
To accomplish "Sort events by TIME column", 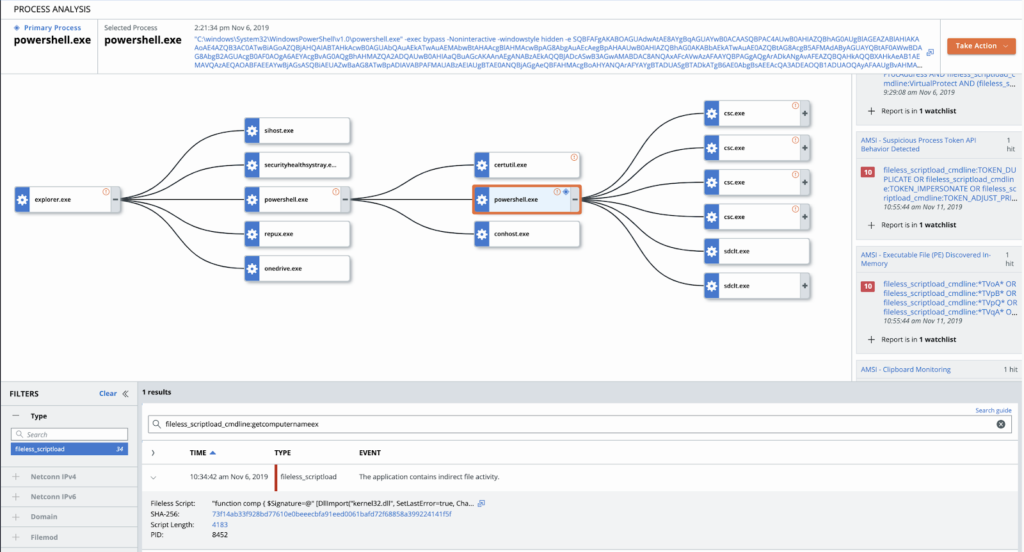I will (202, 453).
